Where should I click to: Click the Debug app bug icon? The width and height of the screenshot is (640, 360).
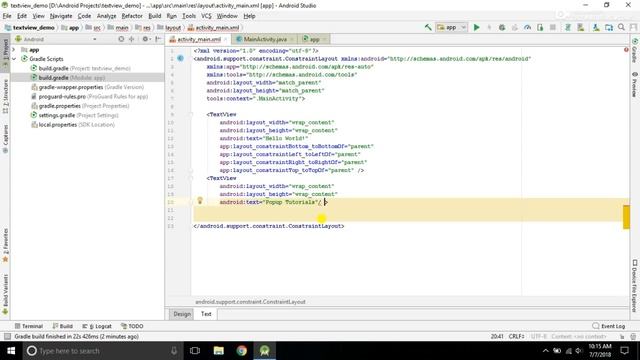pyautogui.click(x=502, y=27)
